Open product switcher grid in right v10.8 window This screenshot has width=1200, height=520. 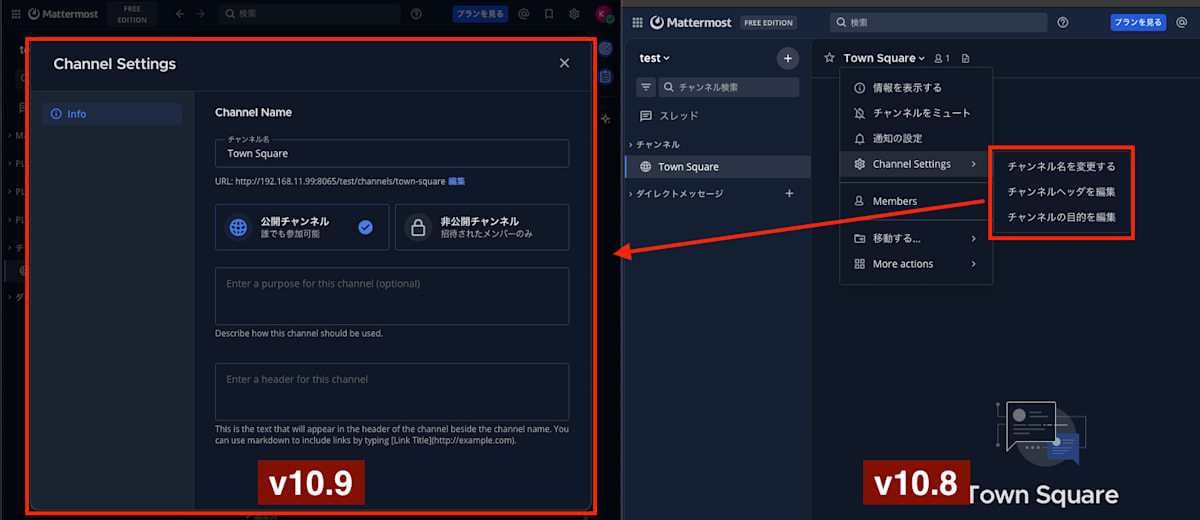tap(636, 22)
